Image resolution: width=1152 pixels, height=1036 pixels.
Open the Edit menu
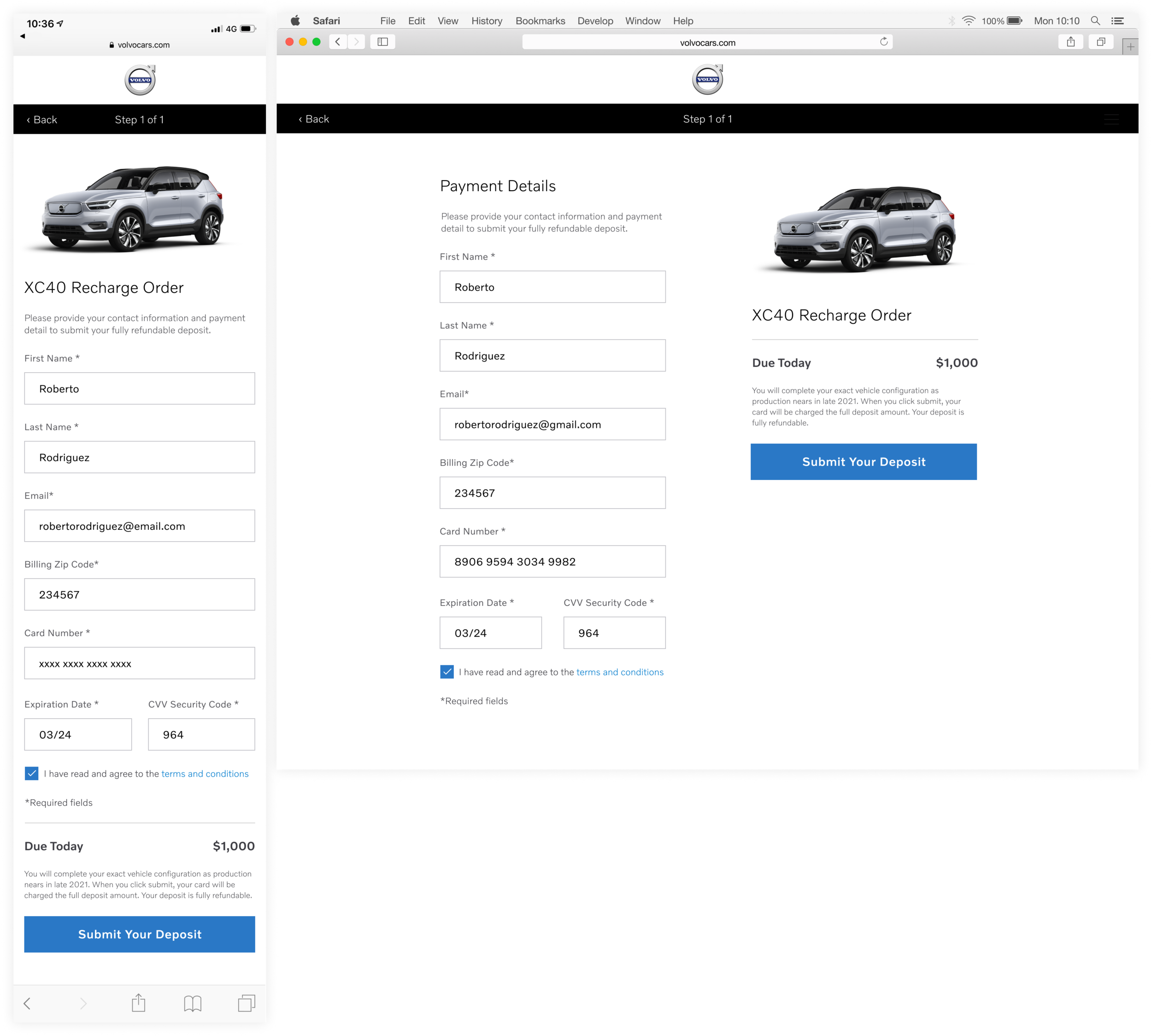[x=416, y=21]
